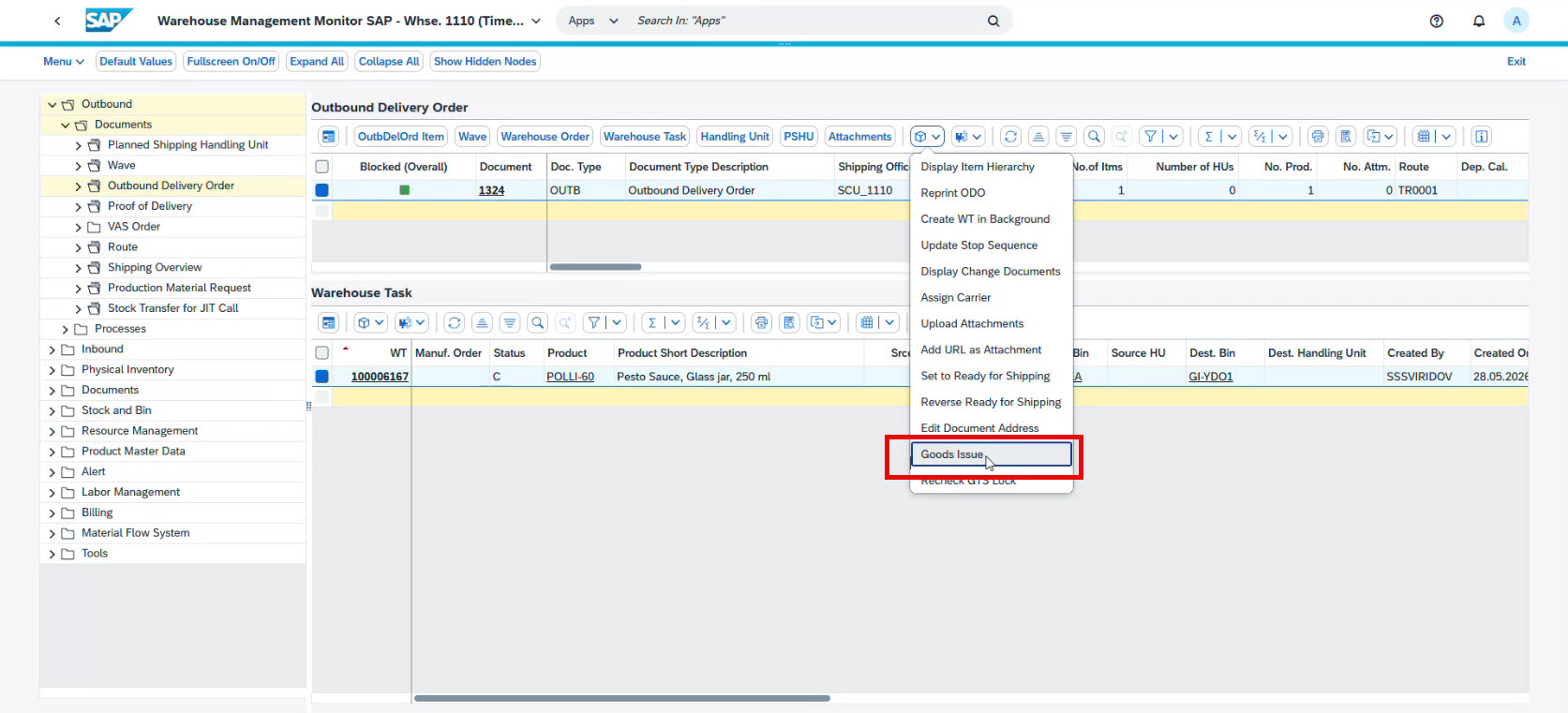
Task: Choose Assign Carrier menu entry
Action: click(x=992, y=298)
